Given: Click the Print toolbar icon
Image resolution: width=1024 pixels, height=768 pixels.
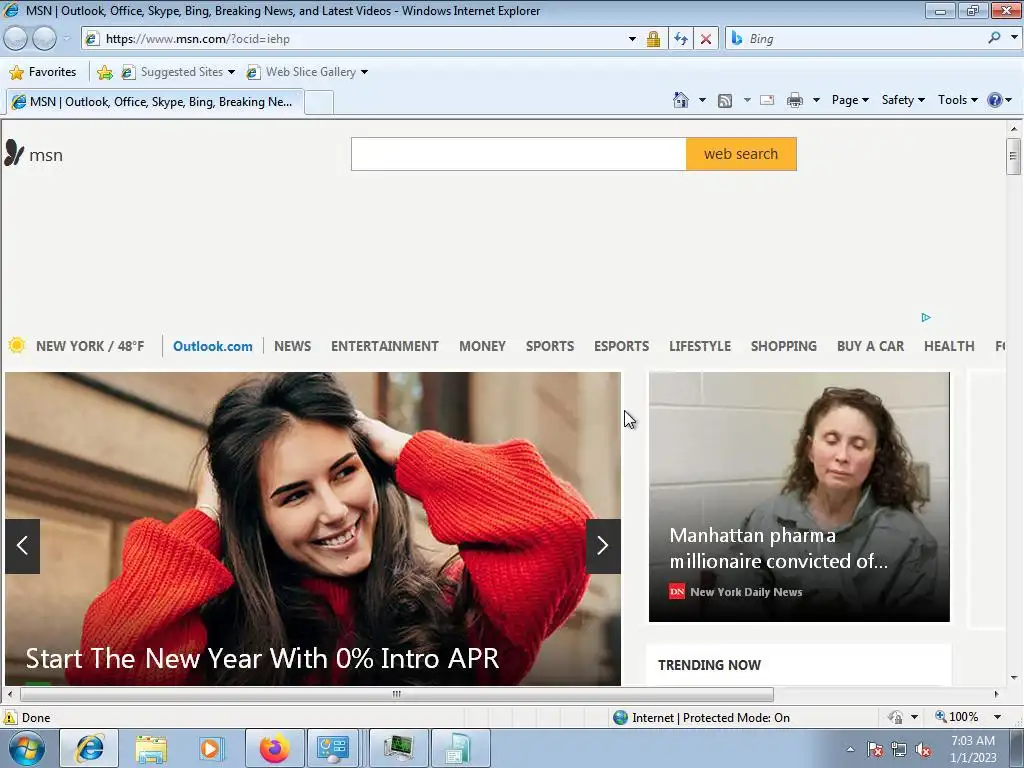Looking at the screenshot, I should tap(795, 100).
